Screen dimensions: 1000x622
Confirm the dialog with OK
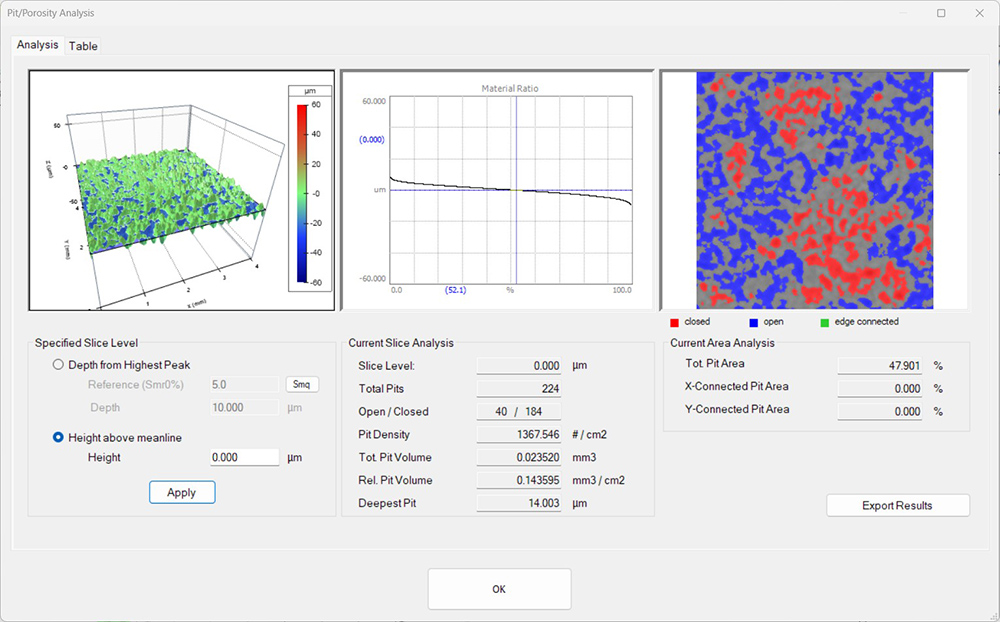coord(499,589)
